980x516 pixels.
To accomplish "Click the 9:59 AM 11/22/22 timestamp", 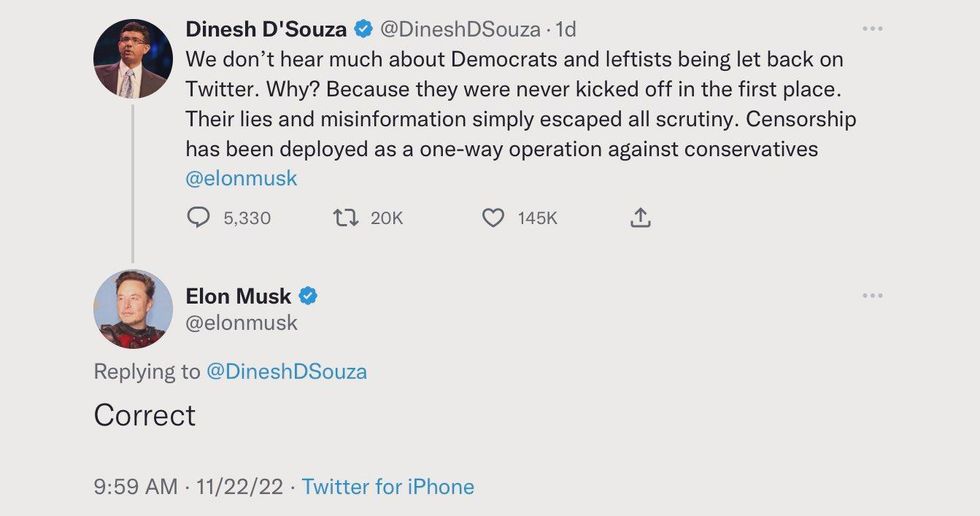I will tap(187, 487).
